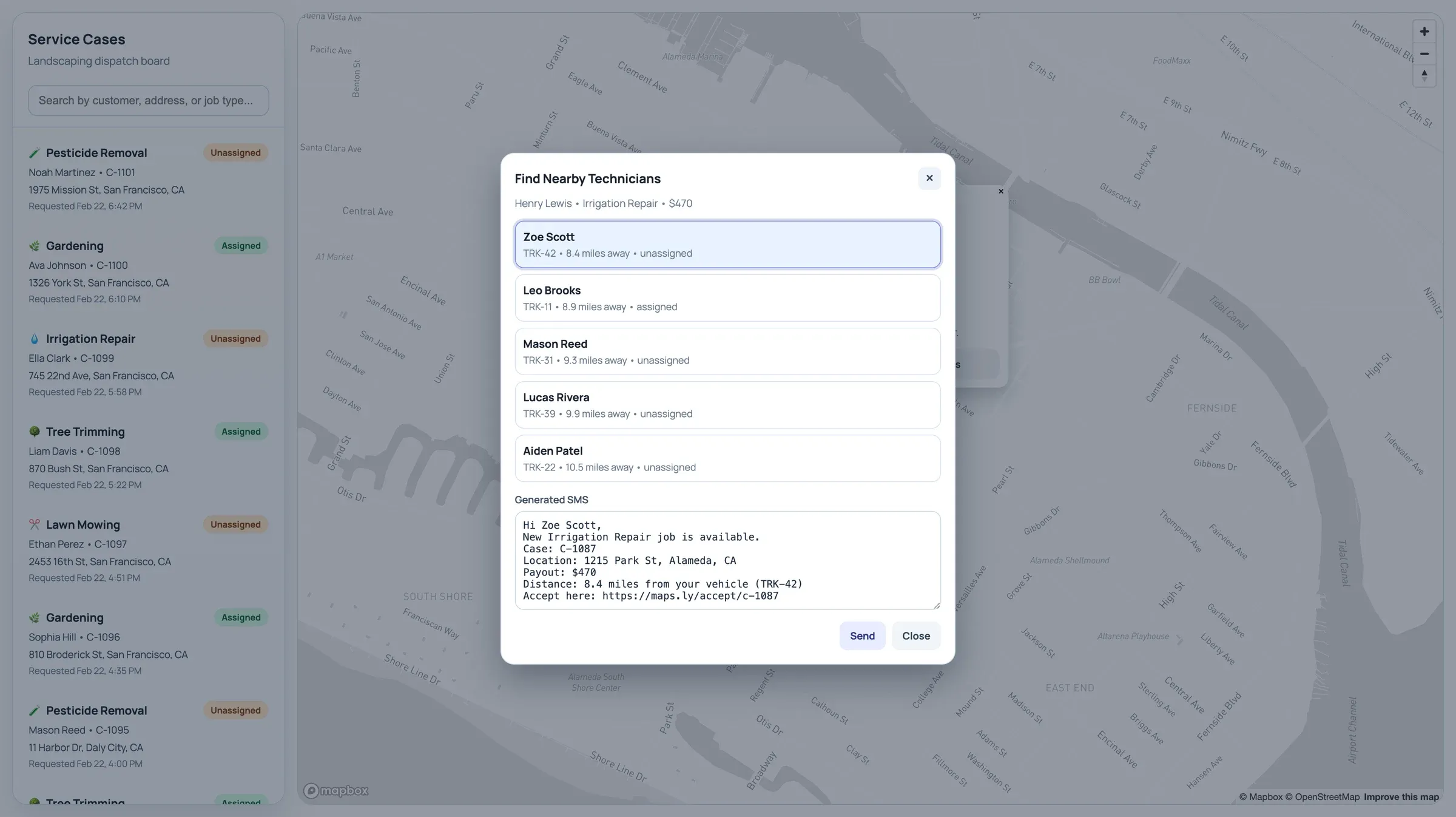Click Unassigned badge on case C-1101

(235, 153)
